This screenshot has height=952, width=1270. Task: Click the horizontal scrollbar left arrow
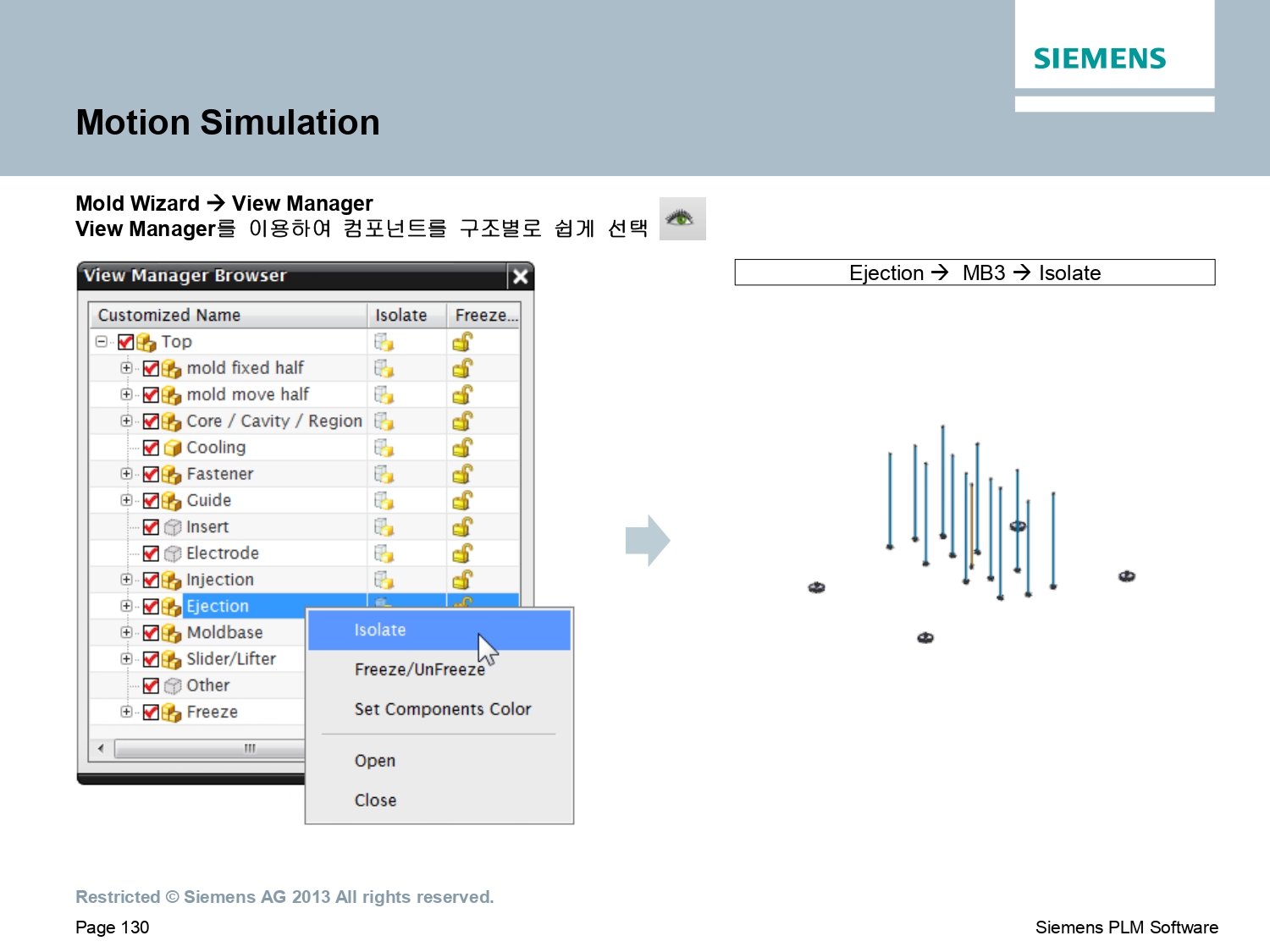[102, 748]
